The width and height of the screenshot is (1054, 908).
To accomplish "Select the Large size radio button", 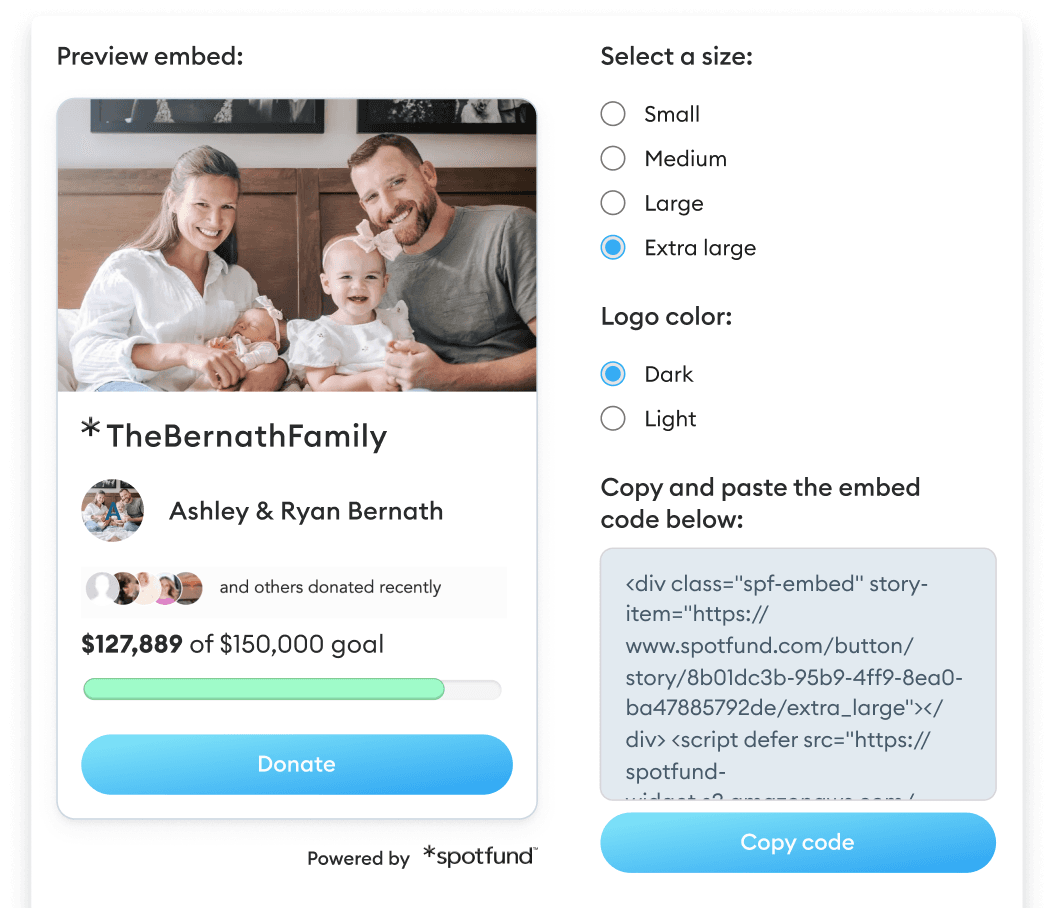I will click(613, 203).
